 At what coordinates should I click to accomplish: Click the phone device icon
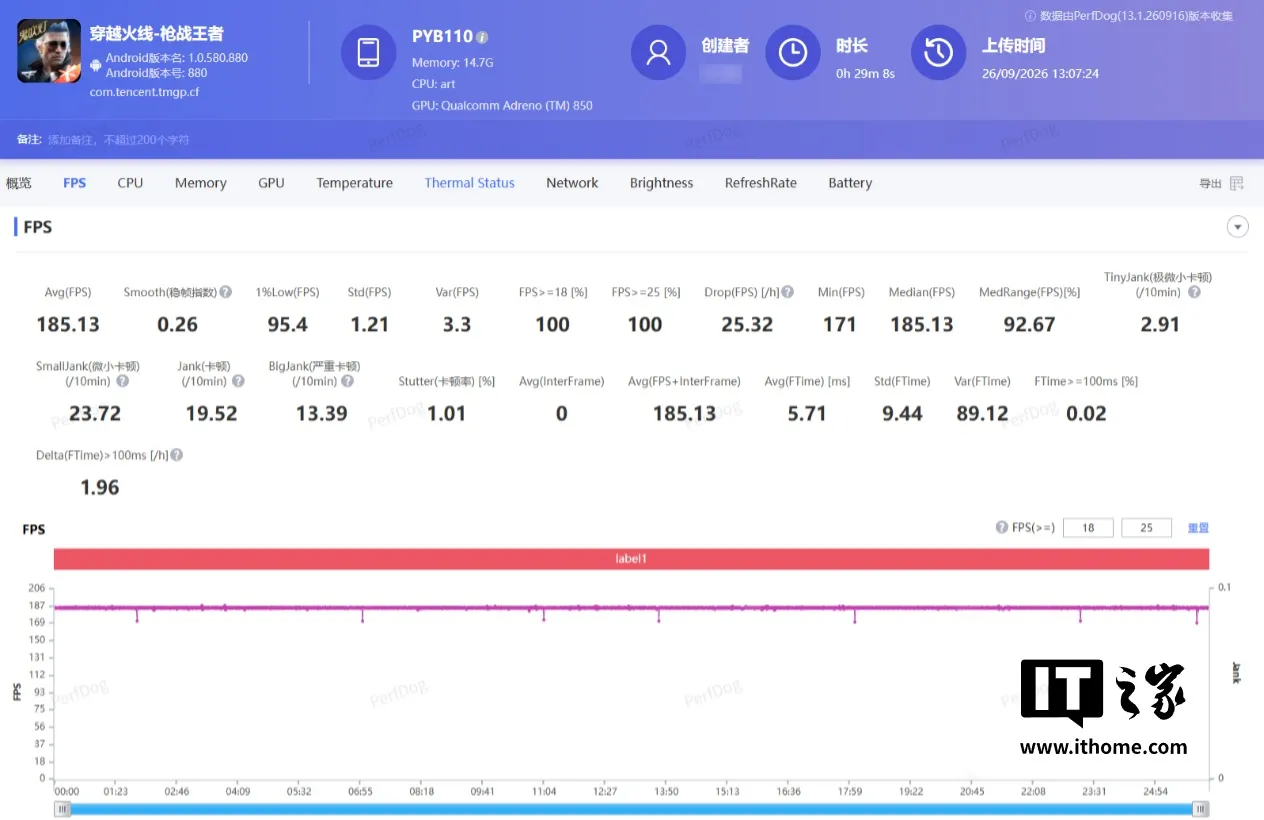click(368, 53)
